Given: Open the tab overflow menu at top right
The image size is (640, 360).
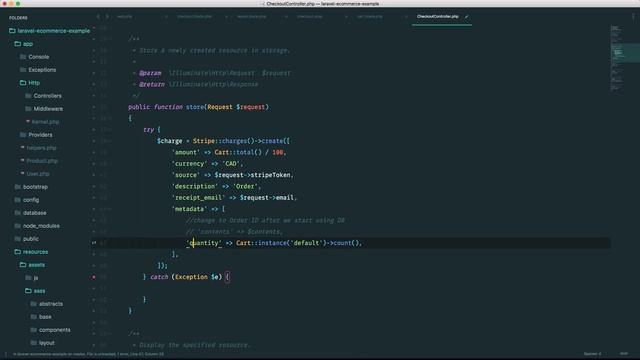Looking at the screenshot, I should (633, 17).
